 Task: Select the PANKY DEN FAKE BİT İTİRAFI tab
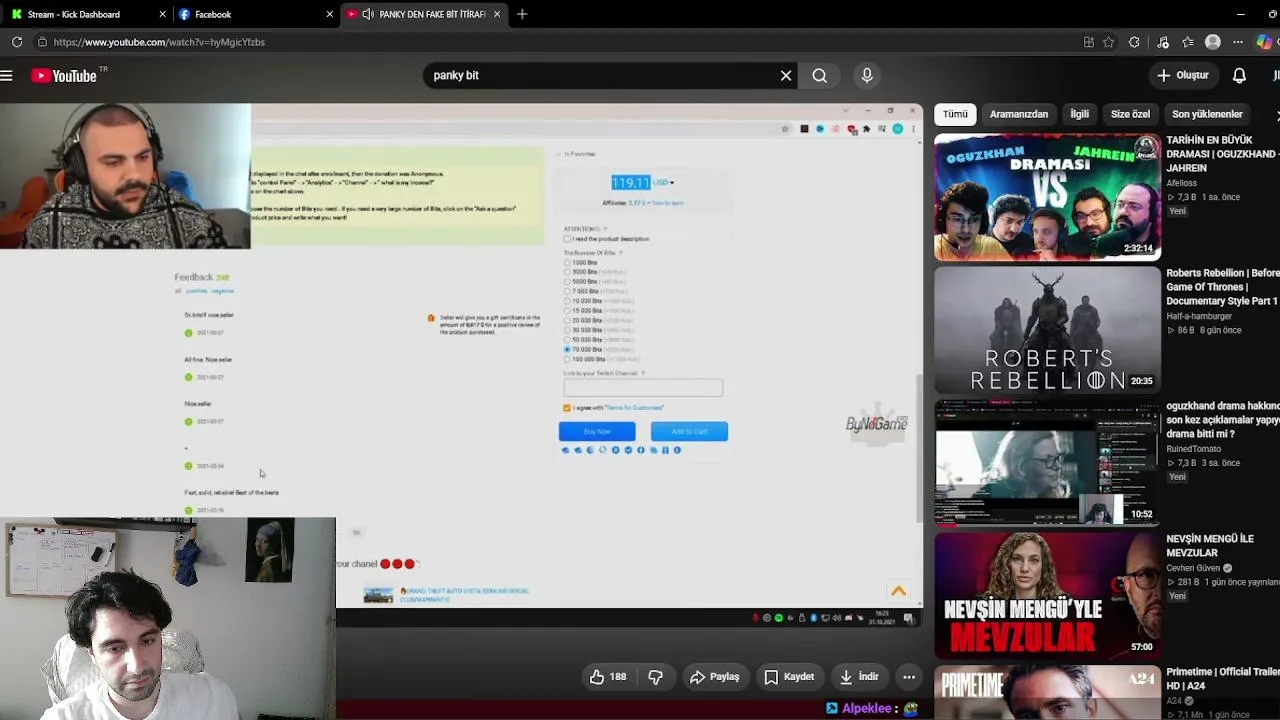point(424,14)
